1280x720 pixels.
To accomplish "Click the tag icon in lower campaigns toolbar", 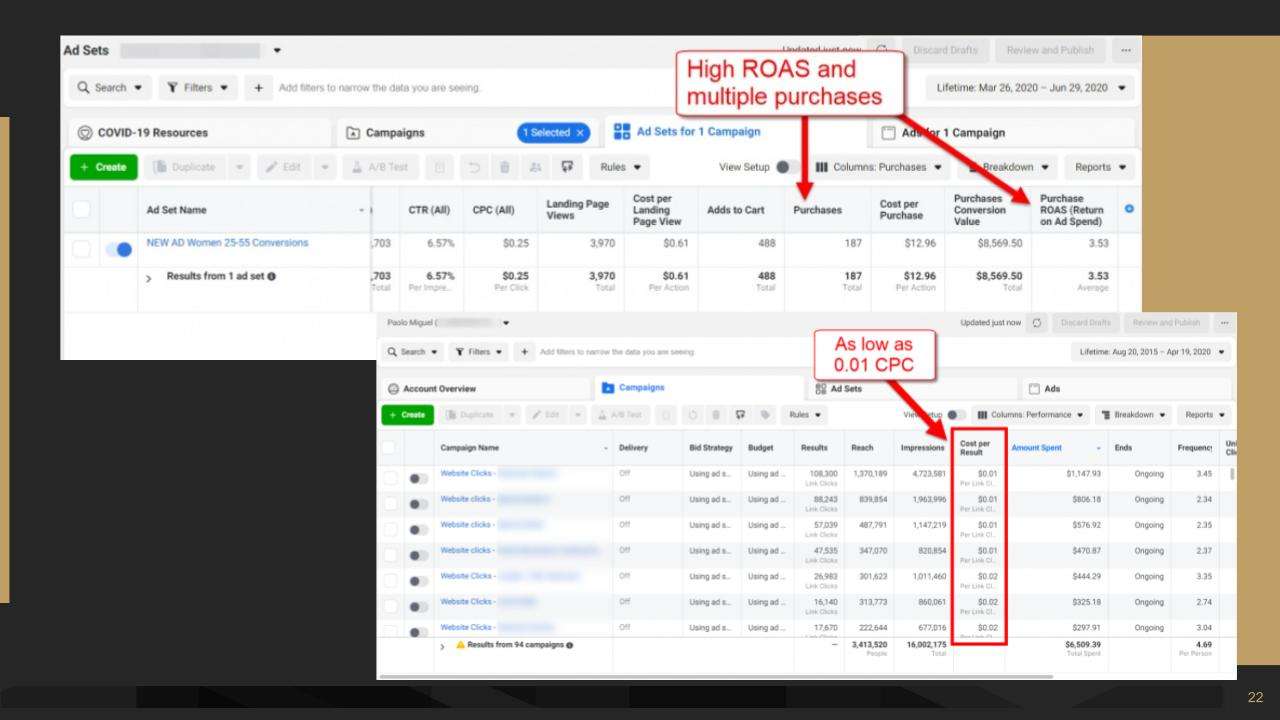I will click(767, 415).
